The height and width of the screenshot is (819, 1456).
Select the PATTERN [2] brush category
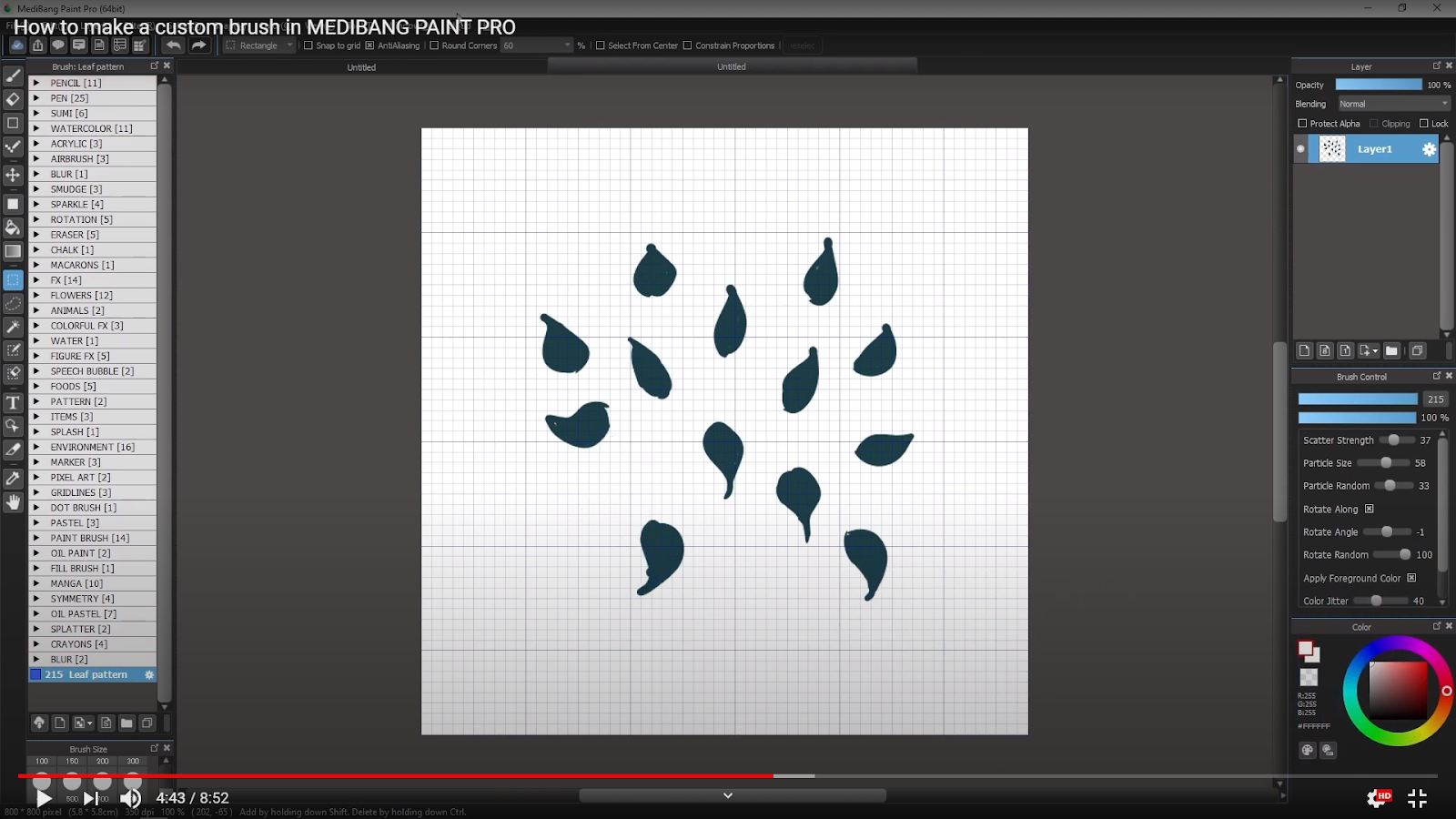coord(93,401)
